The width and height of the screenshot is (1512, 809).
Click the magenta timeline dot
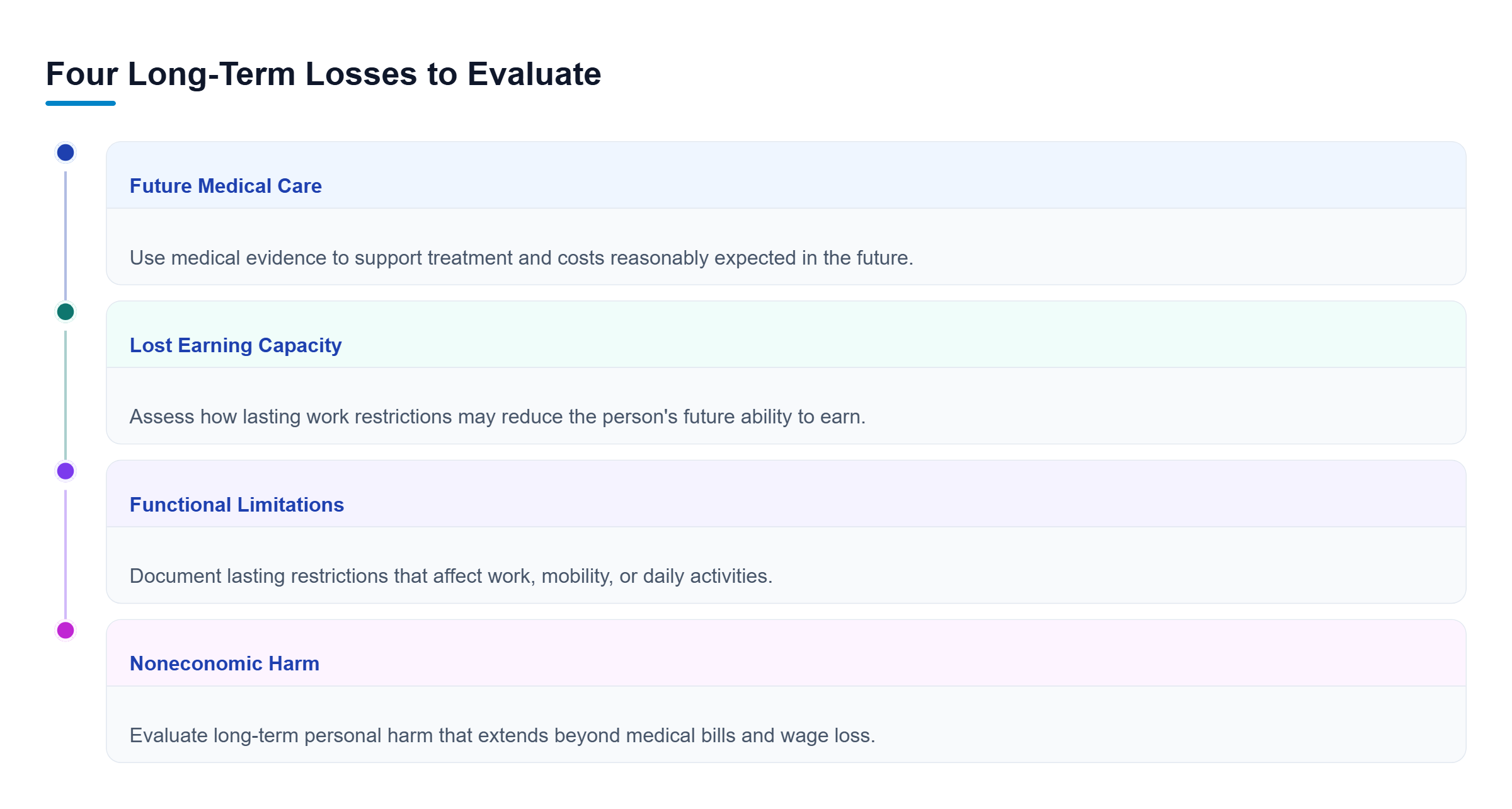pyautogui.click(x=66, y=631)
